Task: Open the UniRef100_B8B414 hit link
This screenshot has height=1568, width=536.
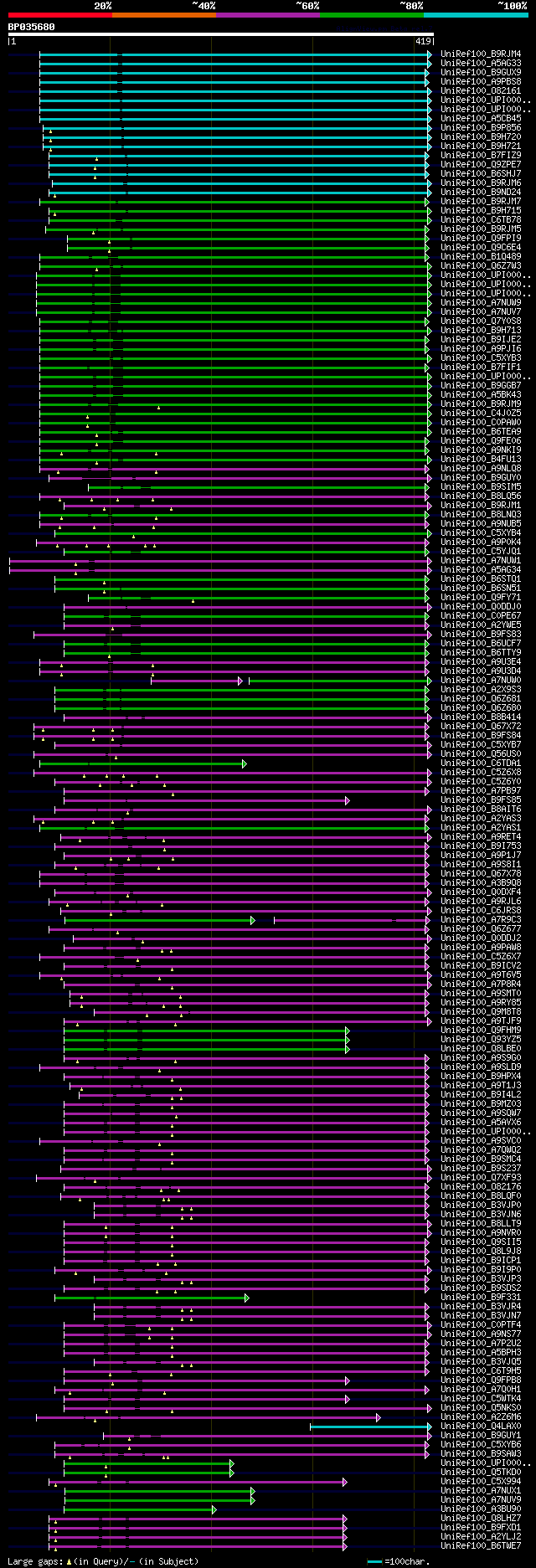Action: 481,717
